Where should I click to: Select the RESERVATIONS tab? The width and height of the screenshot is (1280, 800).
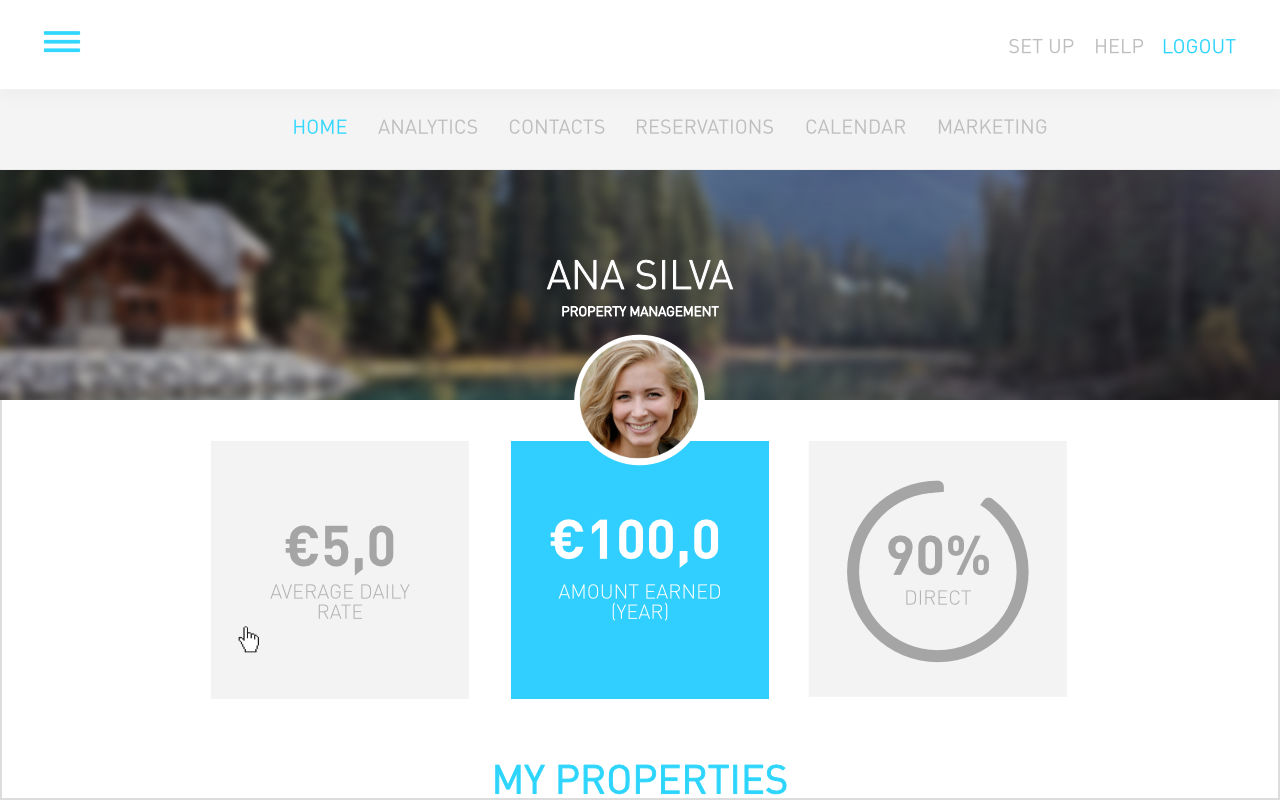pyautogui.click(x=705, y=127)
